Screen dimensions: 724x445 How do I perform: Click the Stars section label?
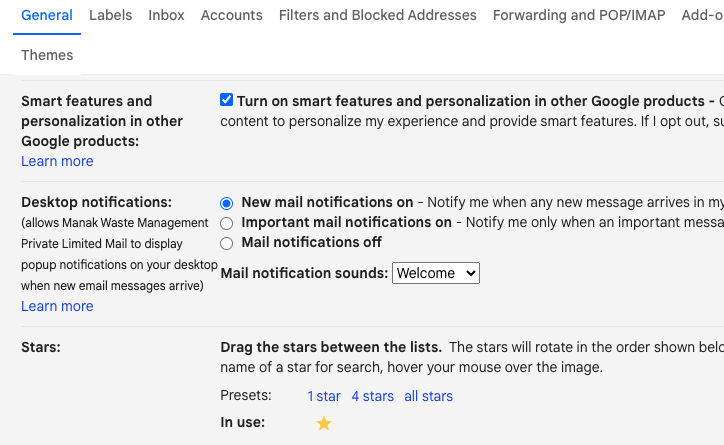pyautogui.click(x=41, y=347)
